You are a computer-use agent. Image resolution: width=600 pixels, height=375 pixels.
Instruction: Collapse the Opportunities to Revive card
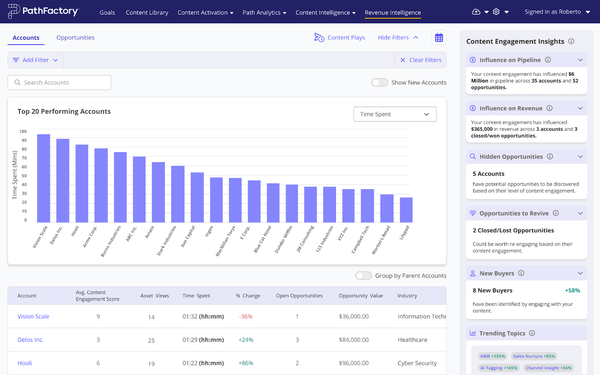580,213
